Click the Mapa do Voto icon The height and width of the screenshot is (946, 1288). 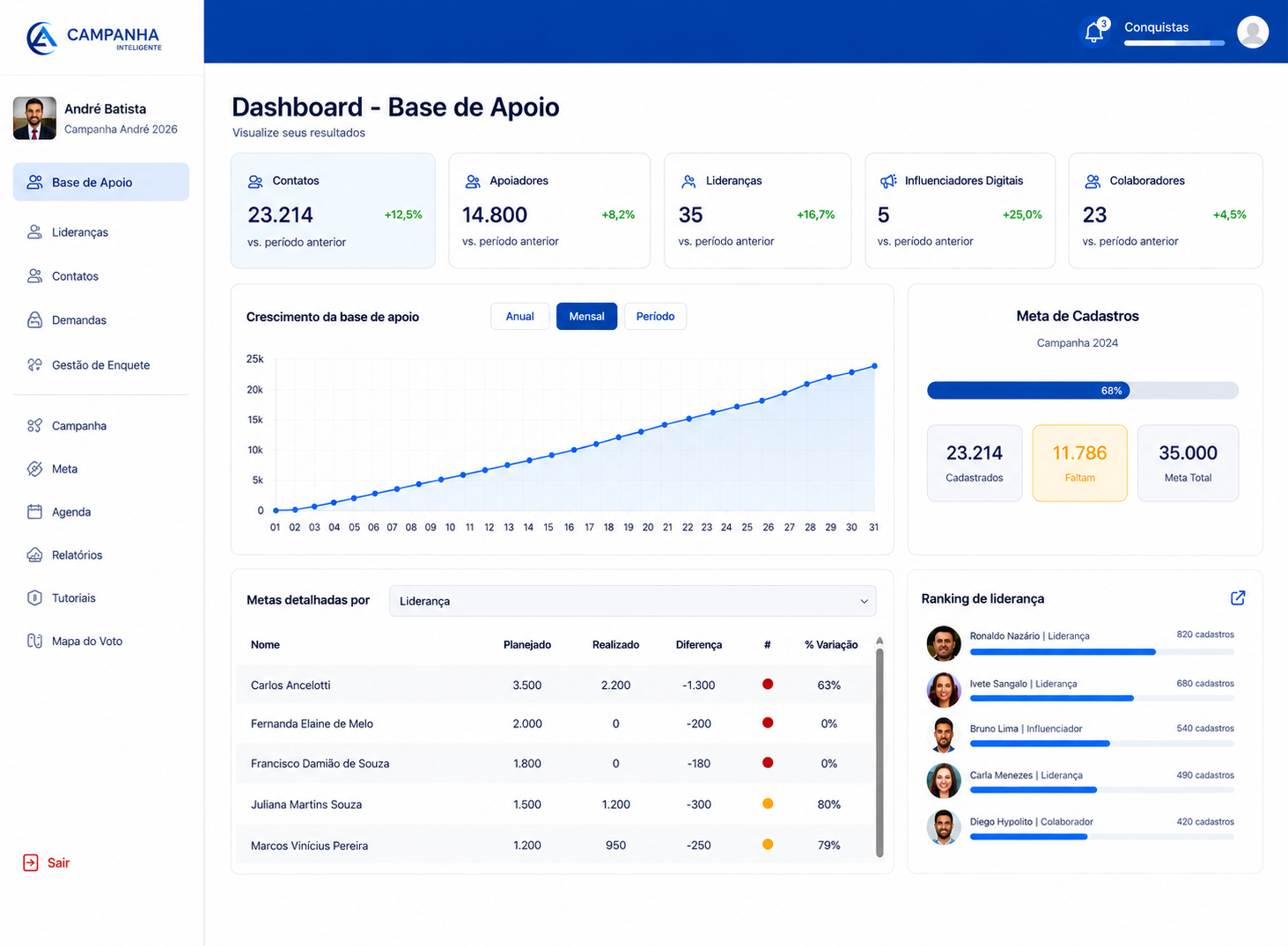(x=34, y=641)
